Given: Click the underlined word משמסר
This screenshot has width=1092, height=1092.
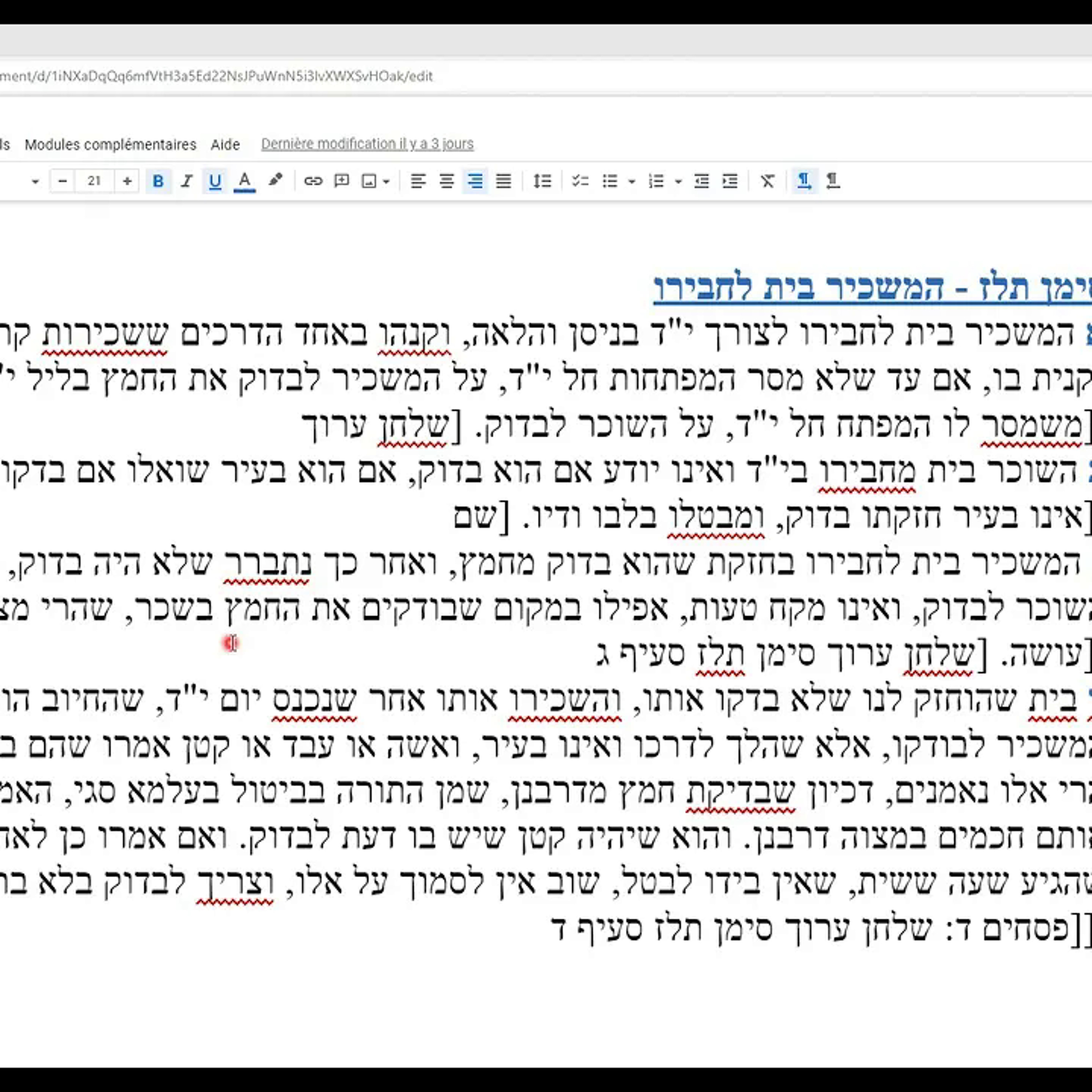Looking at the screenshot, I should (1032, 425).
